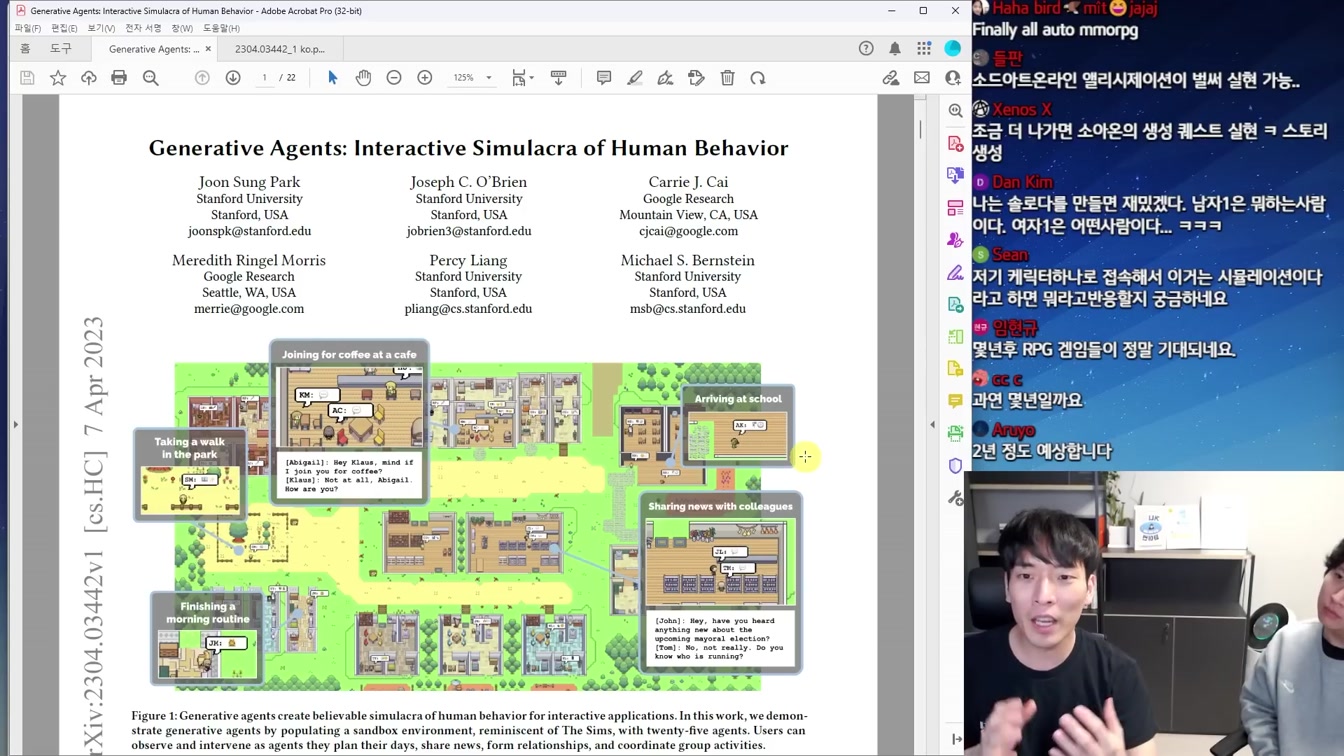The width and height of the screenshot is (1344, 756).
Task: Click the scrolling mode toolbar icon
Action: (x=558, y=78)
